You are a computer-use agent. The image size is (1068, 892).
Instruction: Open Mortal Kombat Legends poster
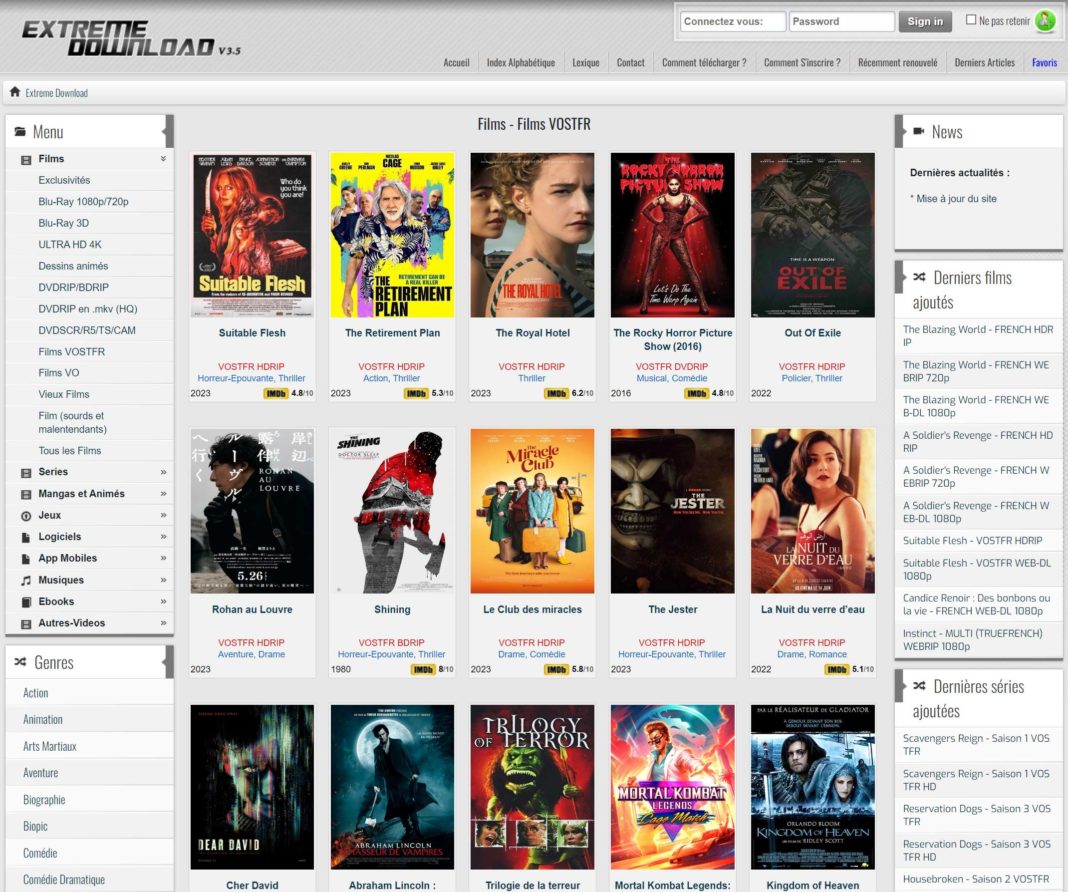(672, 787)
